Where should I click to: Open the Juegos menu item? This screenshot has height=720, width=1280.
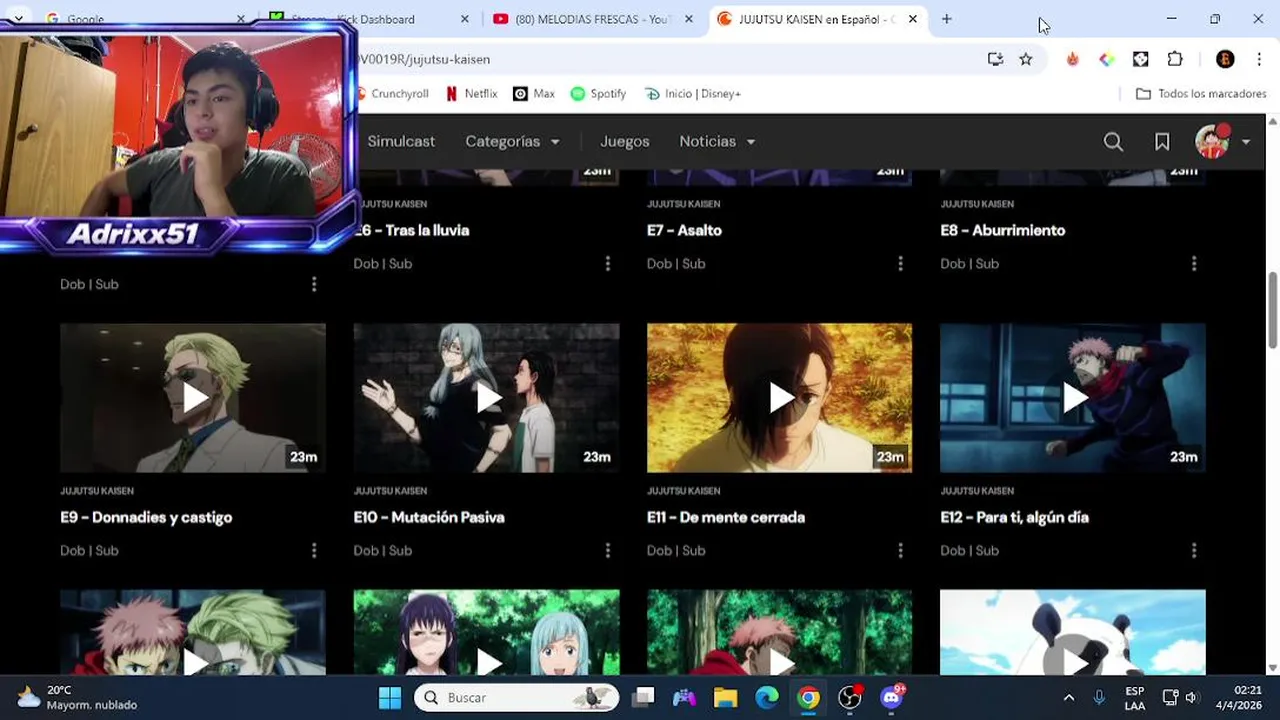(x=625, y=142)
